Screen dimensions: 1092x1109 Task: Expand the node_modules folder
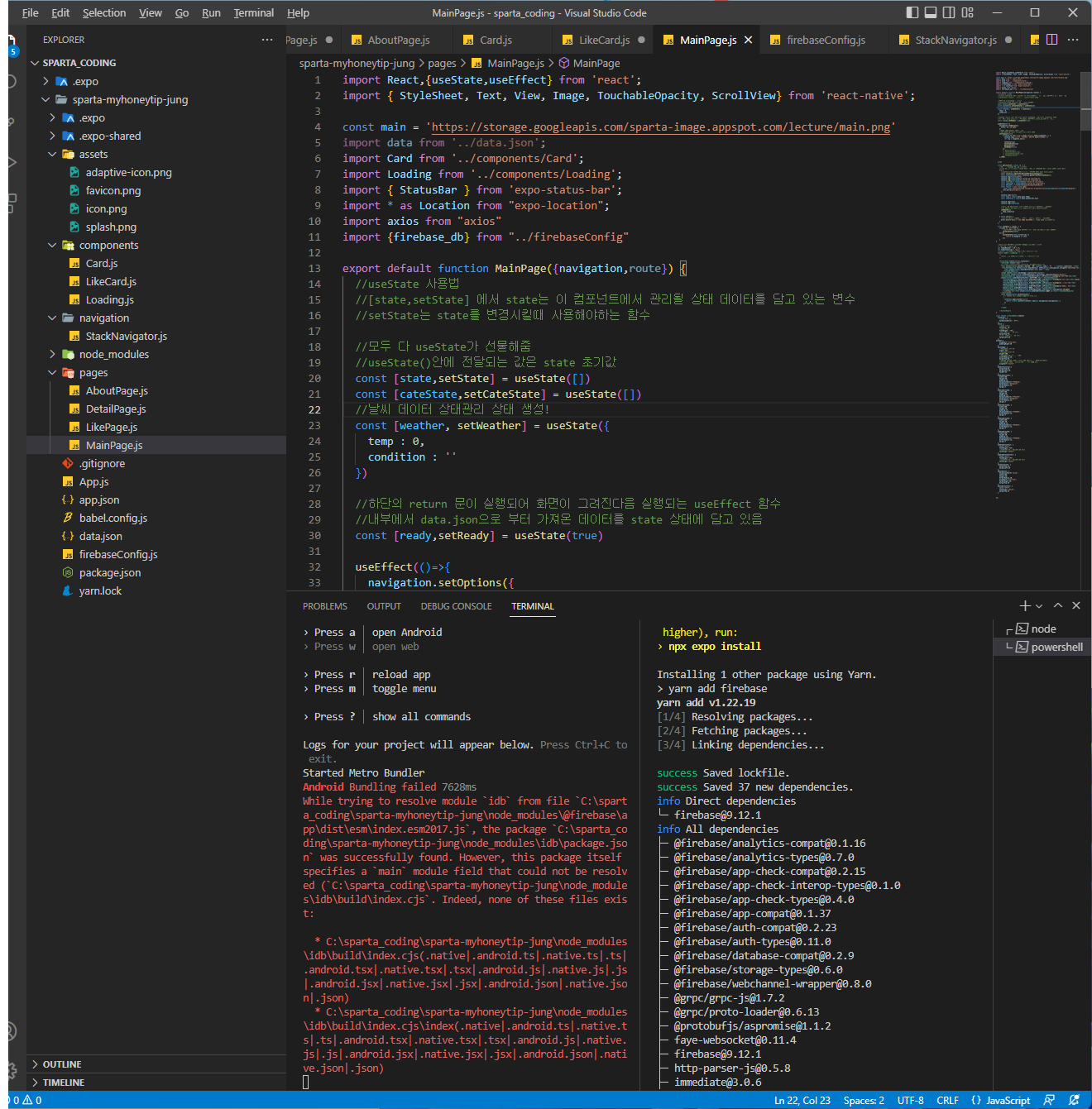[x=114, y=355]
